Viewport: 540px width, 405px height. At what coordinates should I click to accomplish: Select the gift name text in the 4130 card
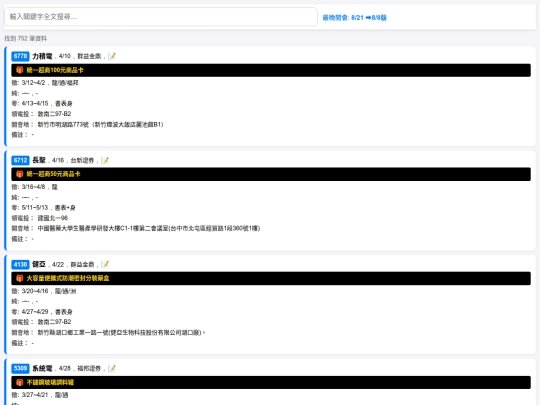pyautogui.click(x=68, y=278)
